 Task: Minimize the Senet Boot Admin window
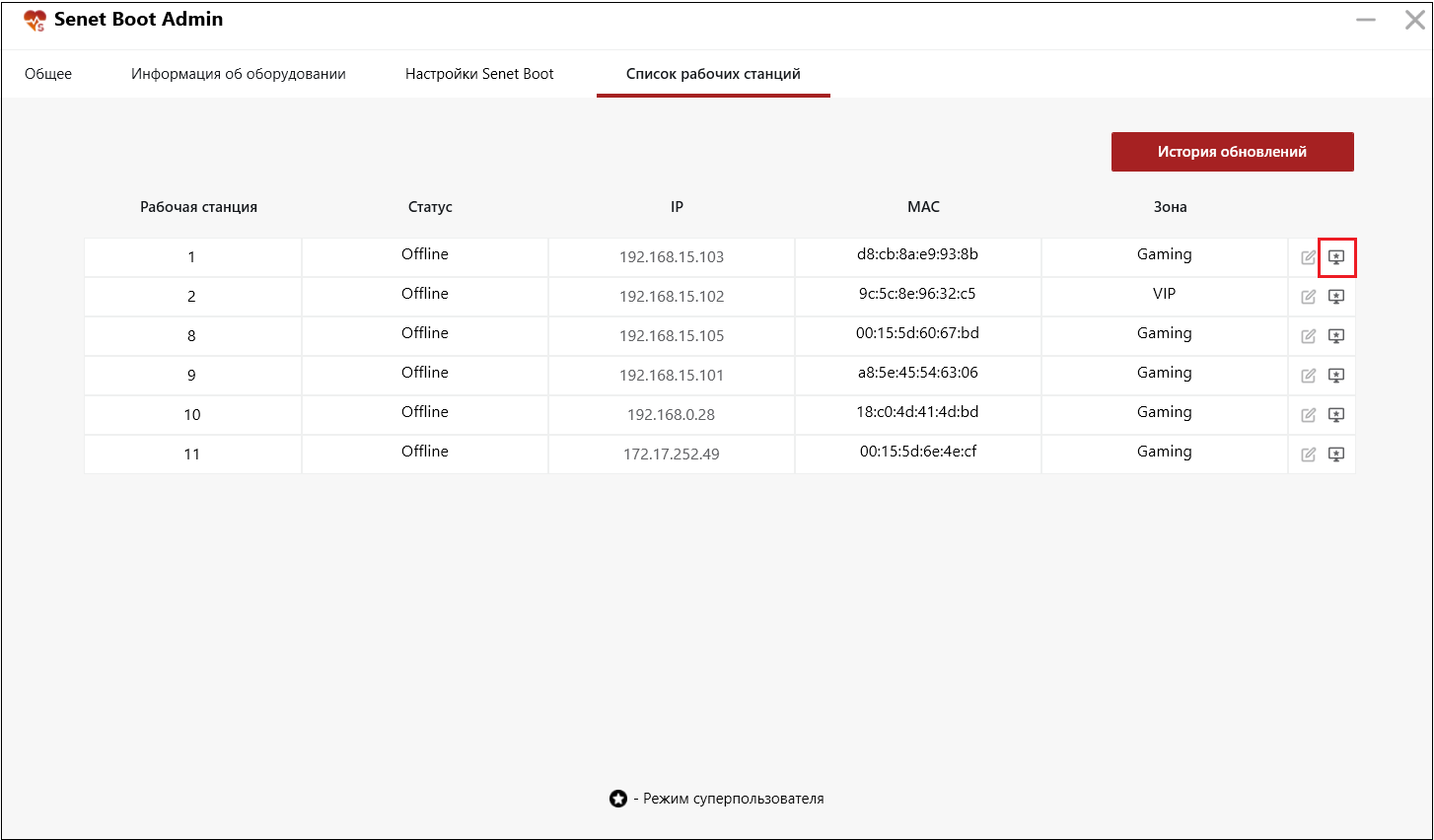coord(1366,20)
